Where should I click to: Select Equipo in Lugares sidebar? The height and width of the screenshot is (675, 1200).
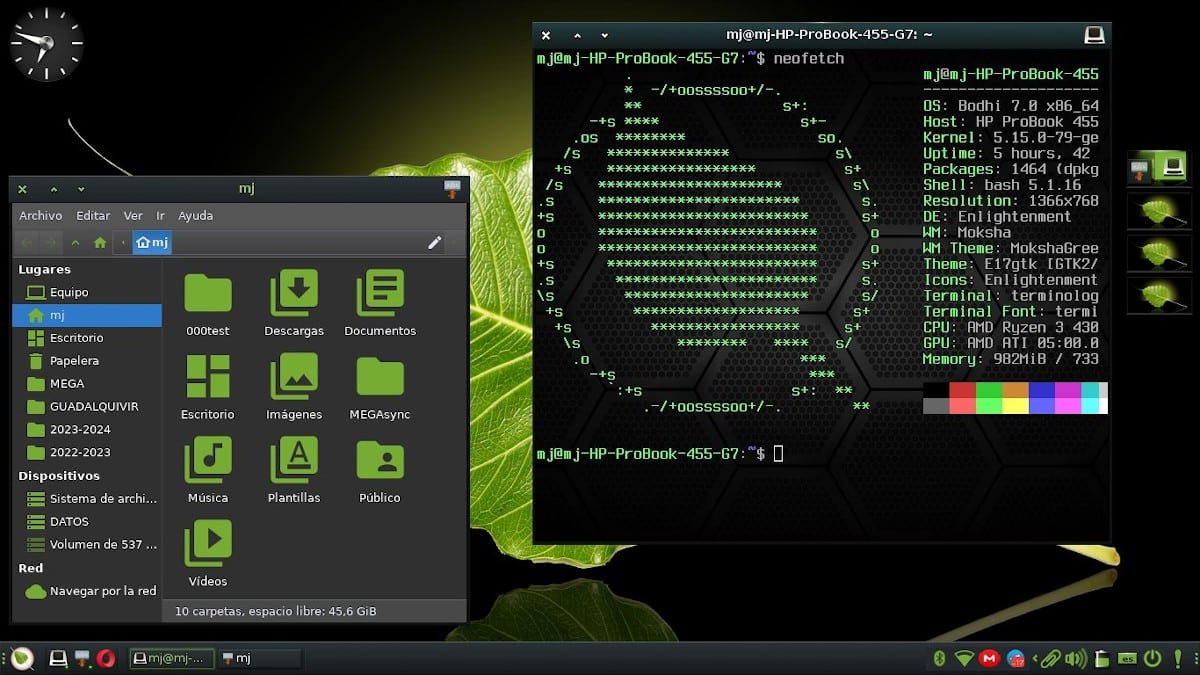coord(87,292)
